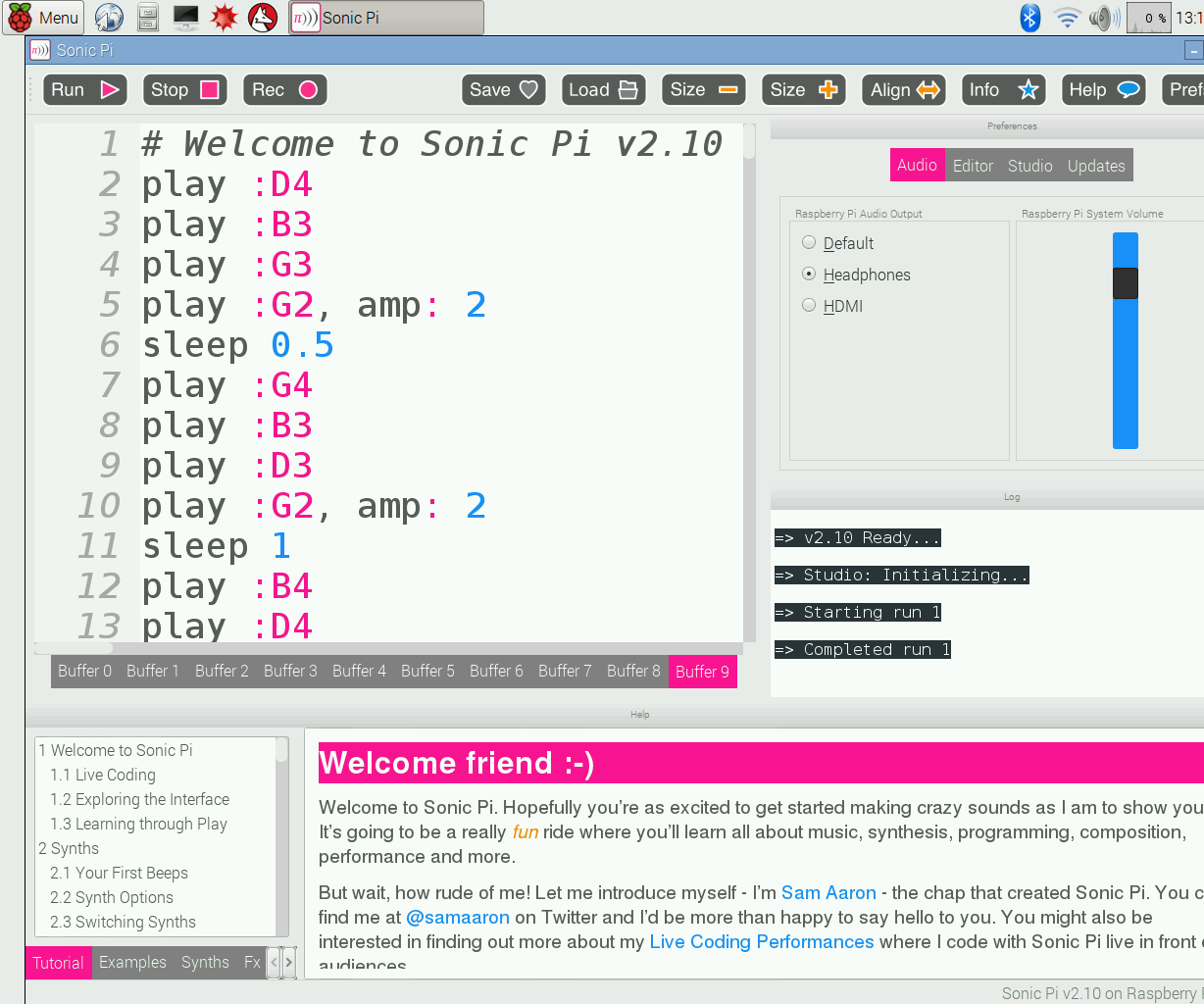The height and width of the screenshot is (1004, 1204).
Task: Switch to Editor preferences tab
Action: (x=973, y=166)
